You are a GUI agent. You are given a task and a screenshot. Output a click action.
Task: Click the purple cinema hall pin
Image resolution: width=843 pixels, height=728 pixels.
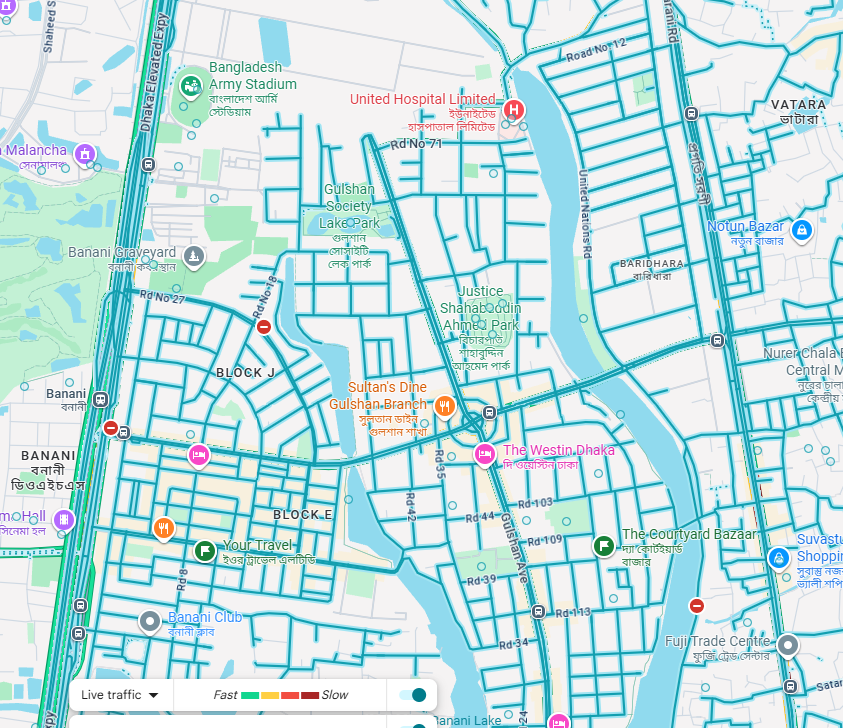[63, 520]
